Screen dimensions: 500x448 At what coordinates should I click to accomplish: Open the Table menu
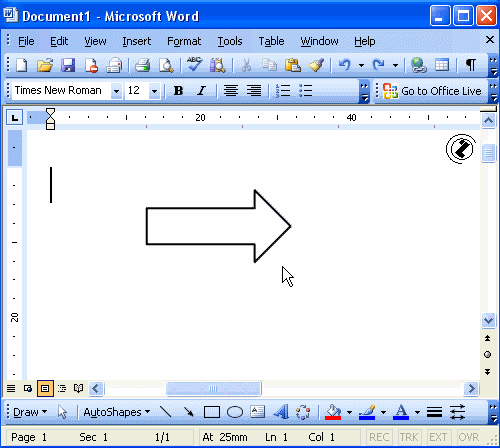271,41
